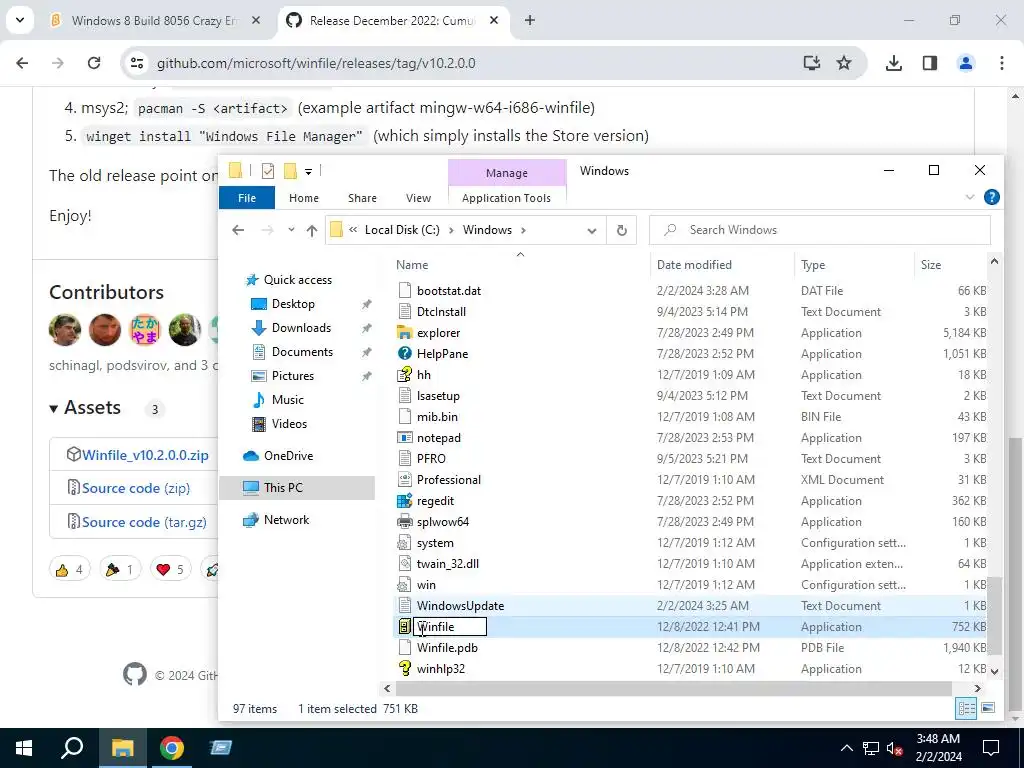The height and width of the screenshot is (768, 1024).
Task: Click the regedit application icon
Action: tap(405, 501)
